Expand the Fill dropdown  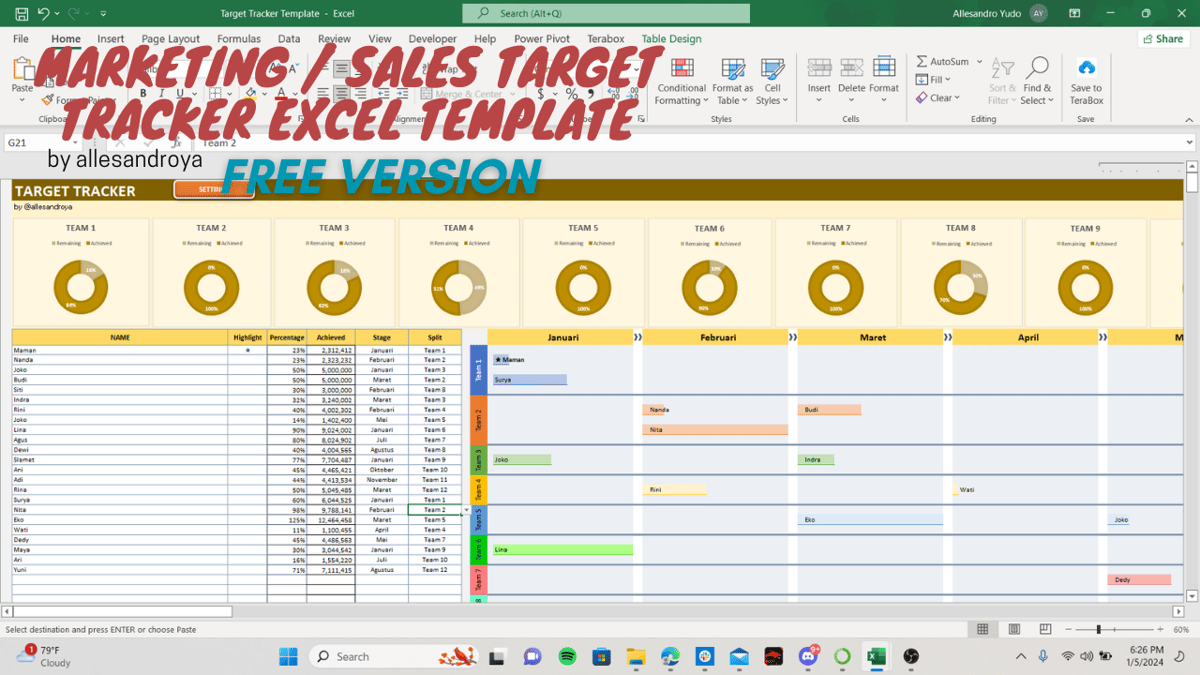(x=948, y=80)
